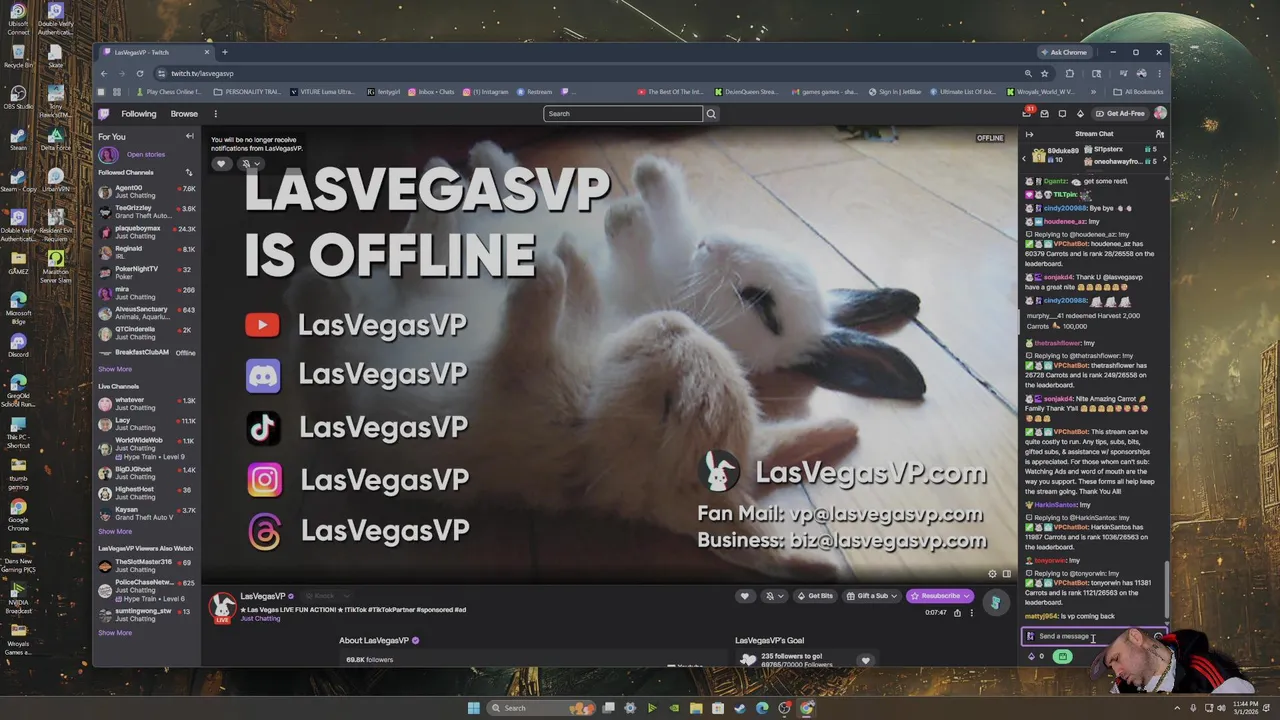Open channel points carrots balance
The height and width of the screenshot is (720, 1280).
pyautogui.click(x=1036, y=657)
